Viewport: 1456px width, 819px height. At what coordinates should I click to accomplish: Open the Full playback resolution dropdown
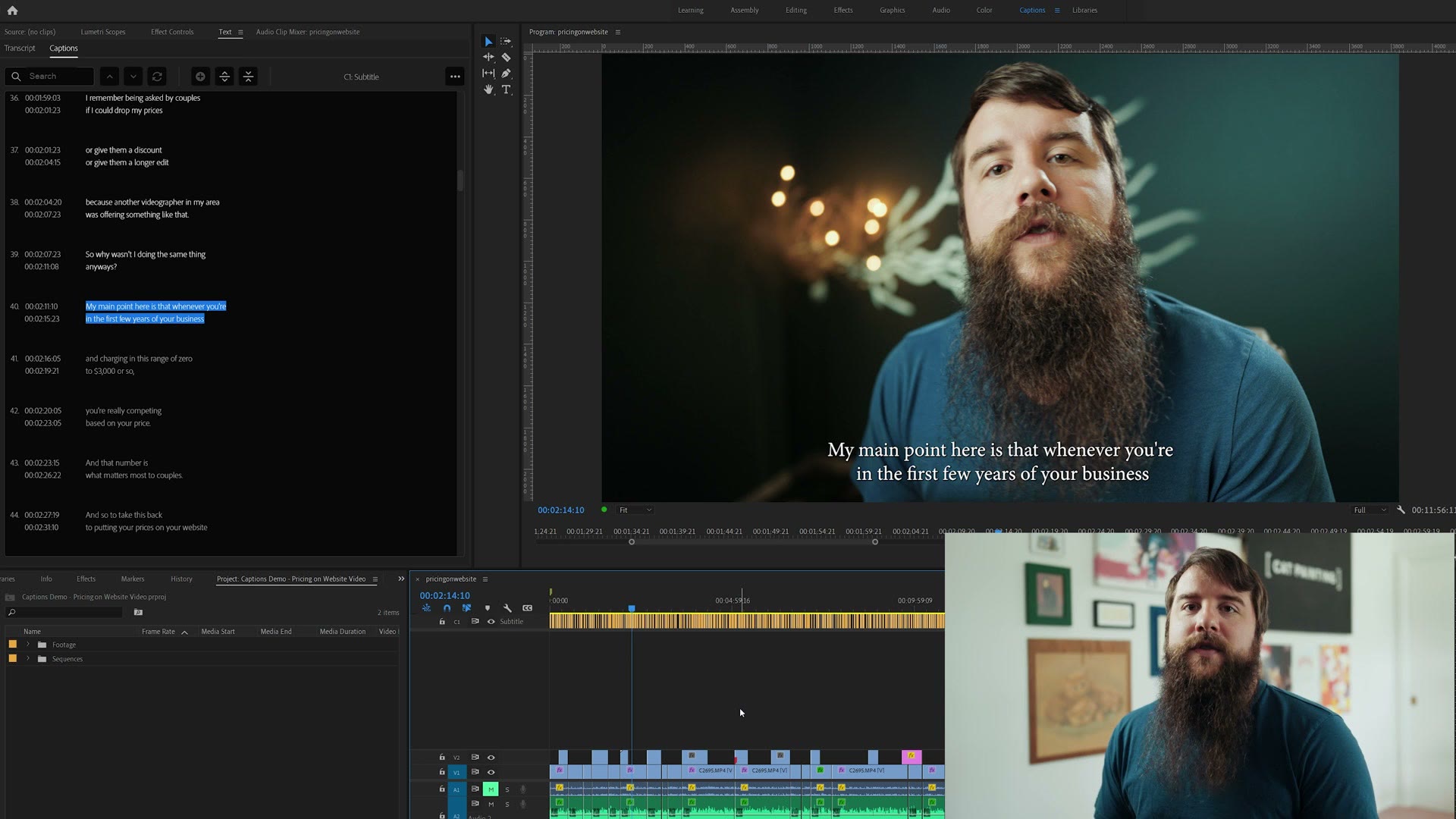[1370, 510]
